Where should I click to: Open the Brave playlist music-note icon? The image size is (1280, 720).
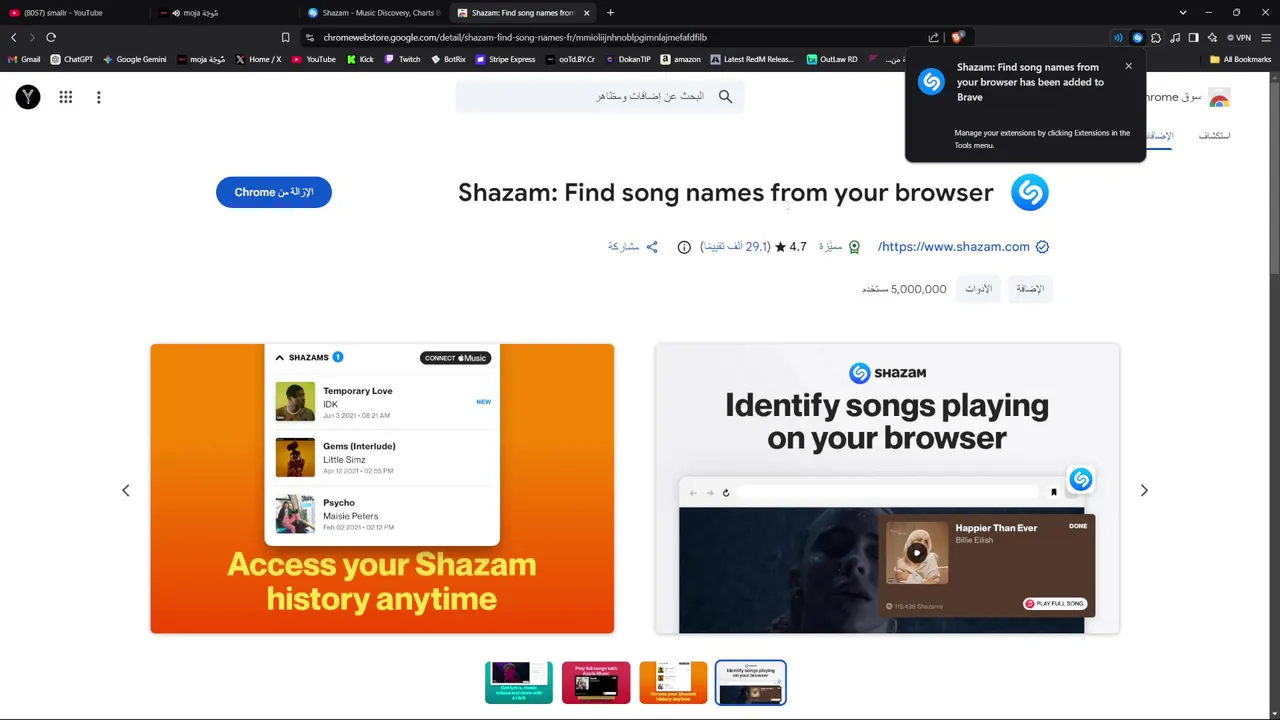(x=1175, y=37)
